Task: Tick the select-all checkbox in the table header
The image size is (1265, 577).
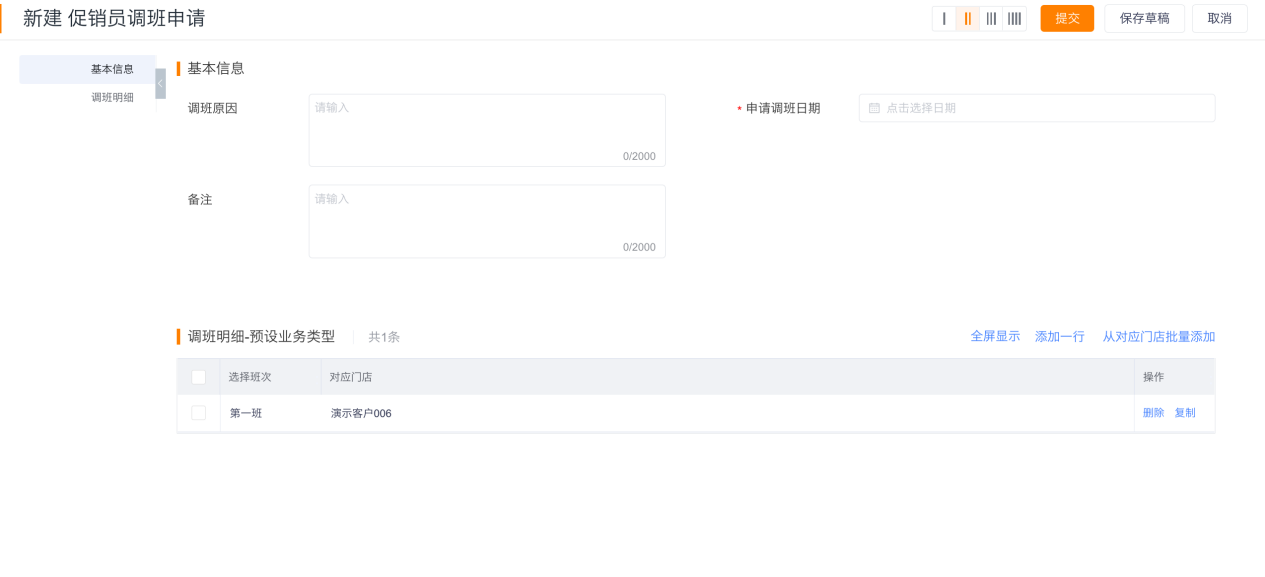Action: 198,377
